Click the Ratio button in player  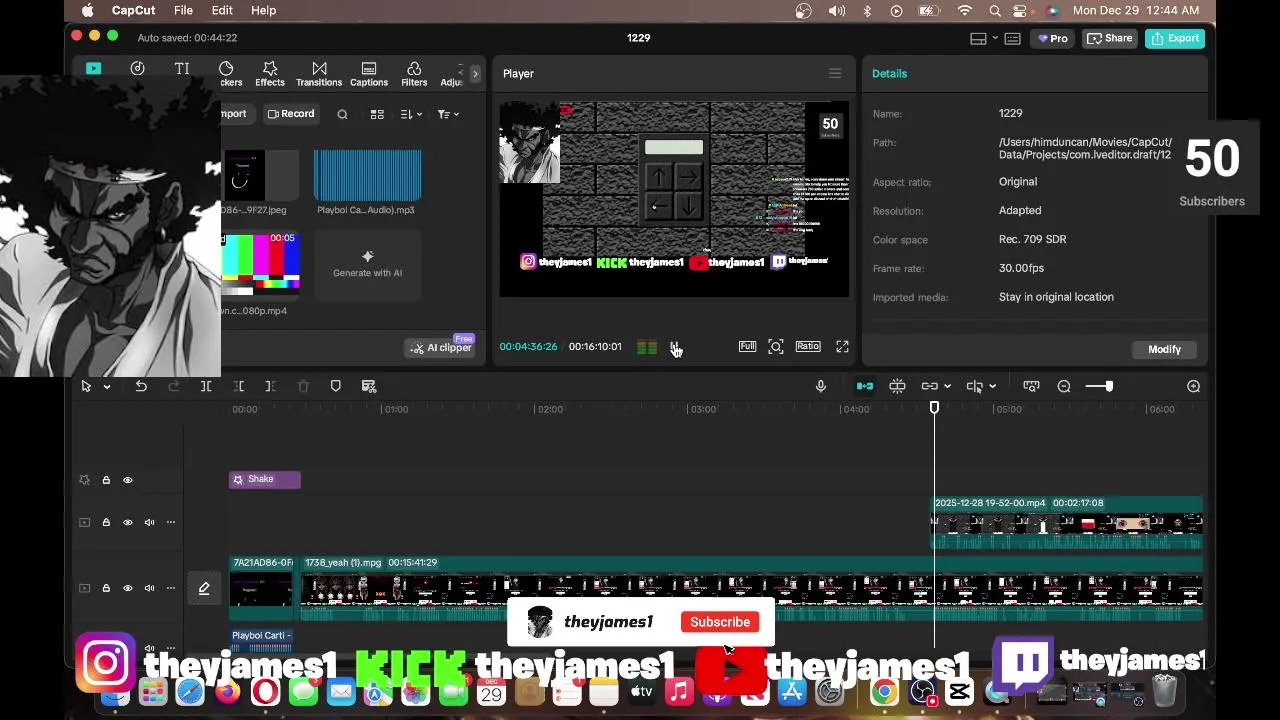808,346
